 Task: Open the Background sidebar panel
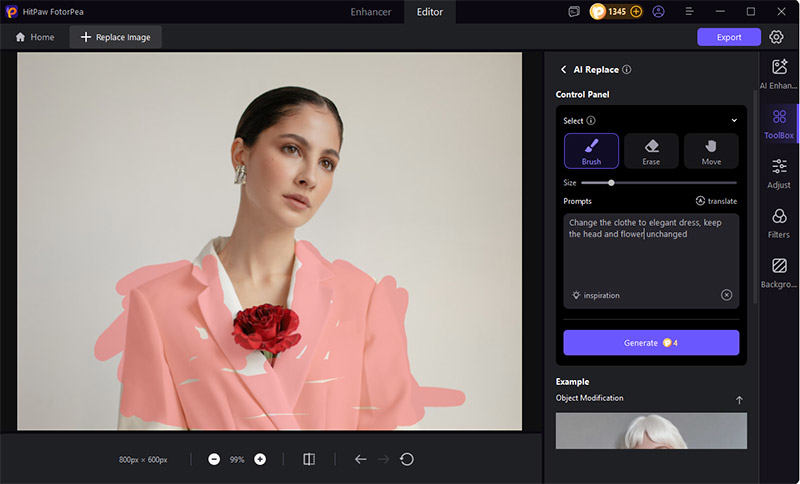778,273
